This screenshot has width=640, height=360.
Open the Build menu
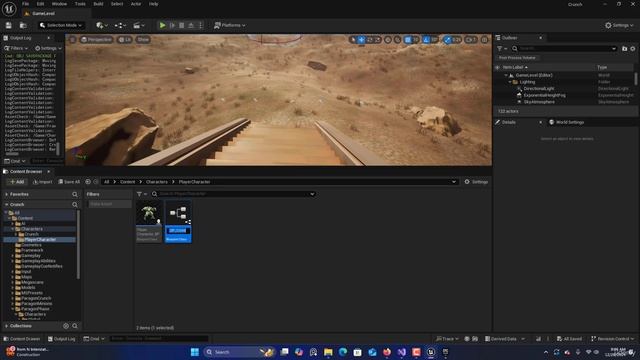[x=98, y=4]
